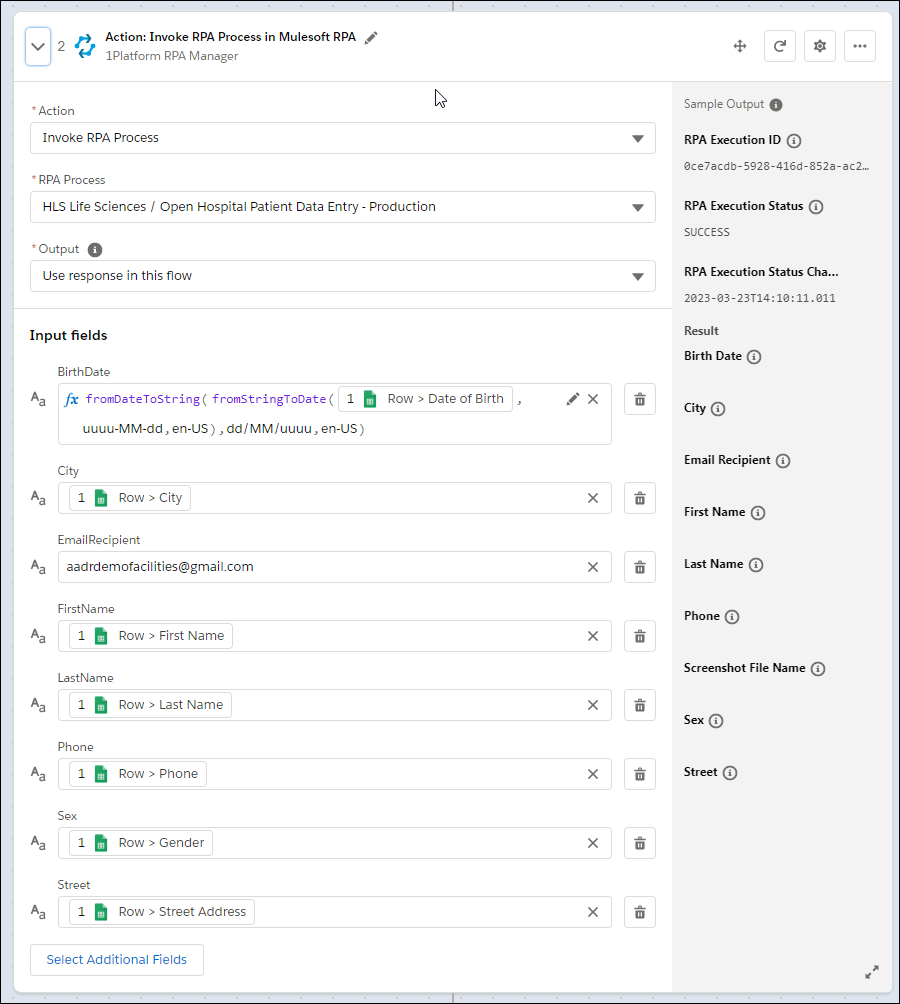Viewport: 900px width, 1004px height.
Task: Click the Select Additional Fields button
Action: point(117,959)
